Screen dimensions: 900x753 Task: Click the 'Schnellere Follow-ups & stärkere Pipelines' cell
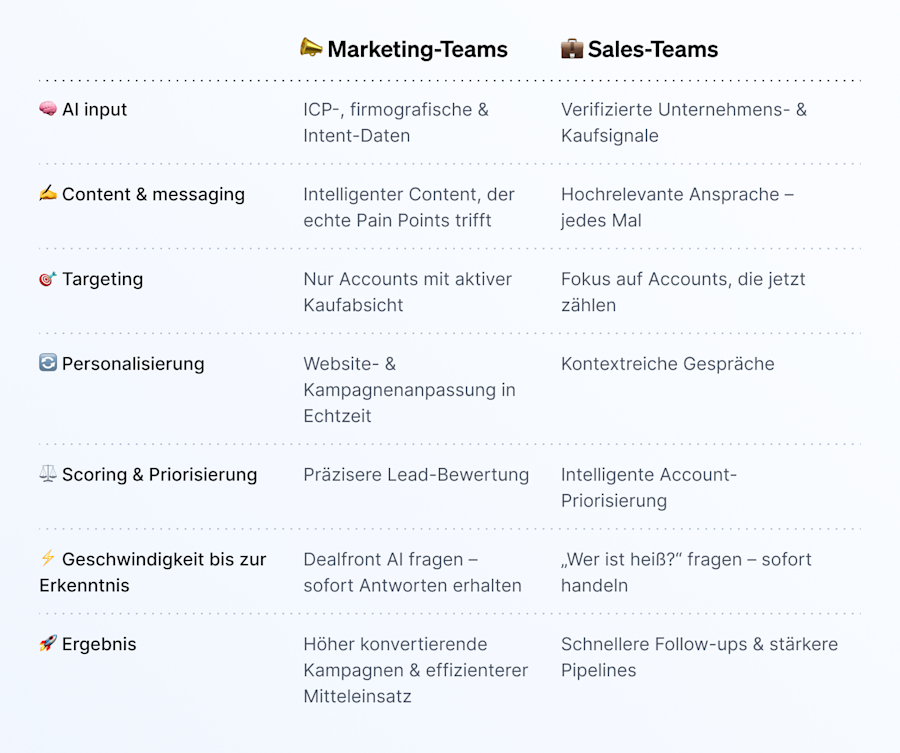click(x=699, y=657)
